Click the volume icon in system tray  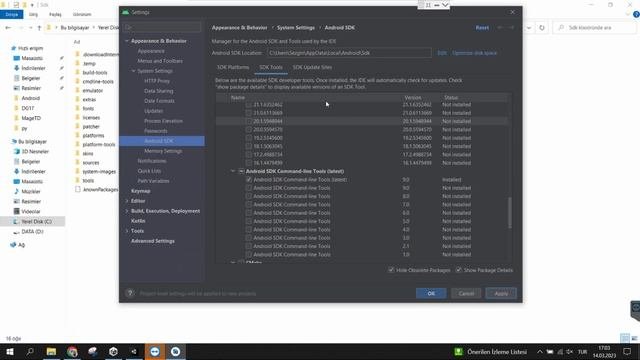point(569,351)
